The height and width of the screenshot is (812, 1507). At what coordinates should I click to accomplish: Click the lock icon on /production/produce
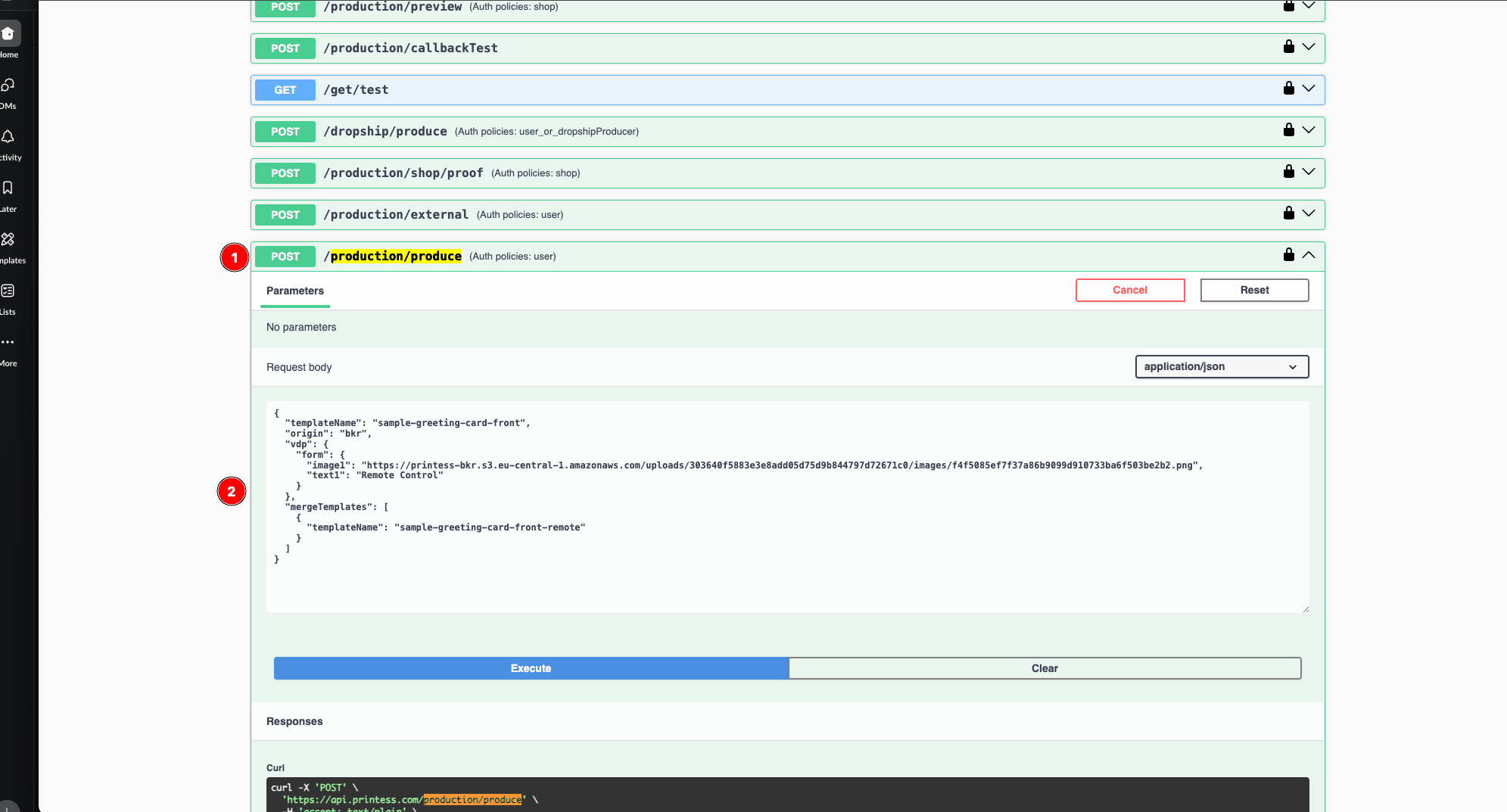tap(1288, 255)
